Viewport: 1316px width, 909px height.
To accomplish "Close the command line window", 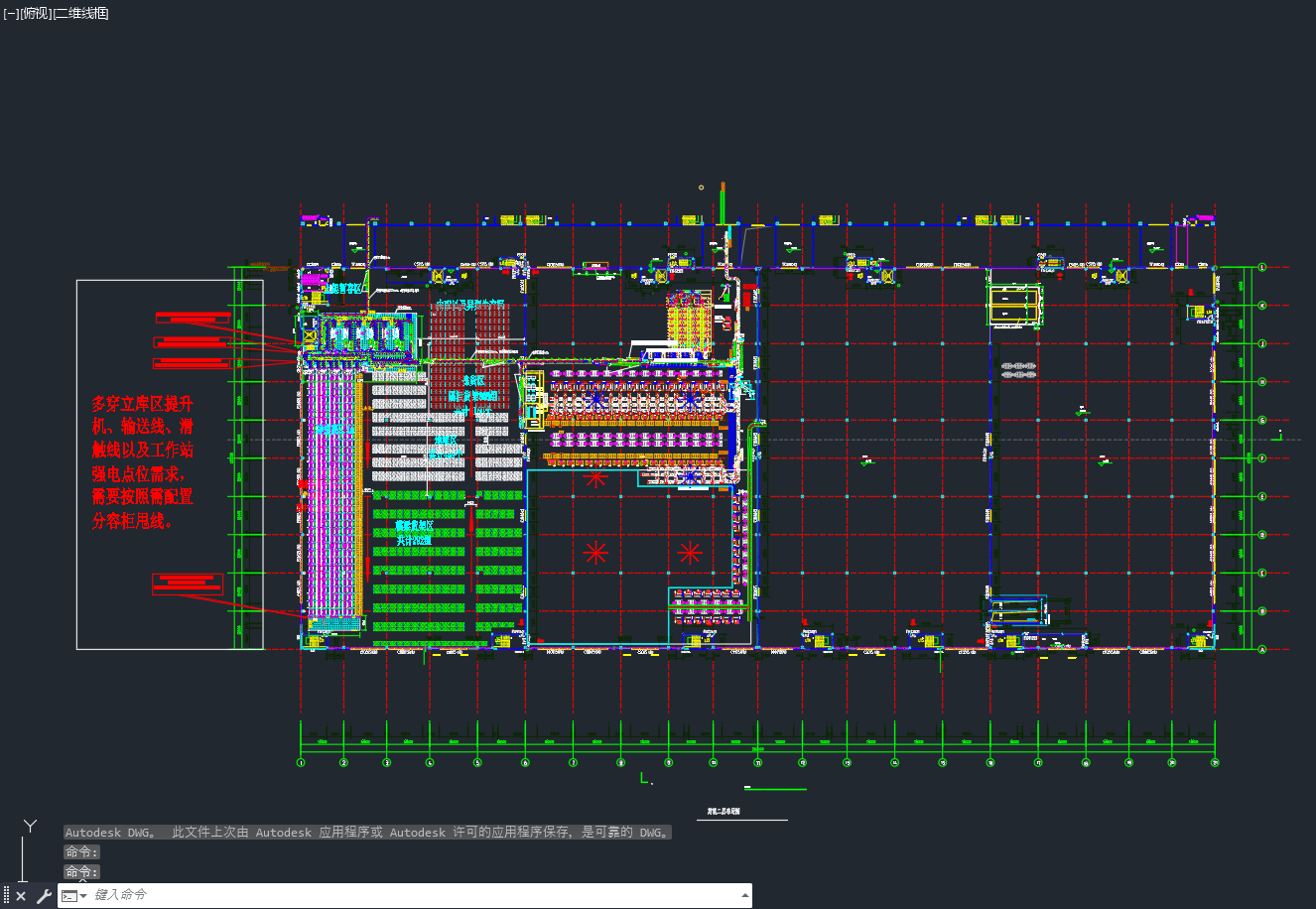I will click(21, 896).
